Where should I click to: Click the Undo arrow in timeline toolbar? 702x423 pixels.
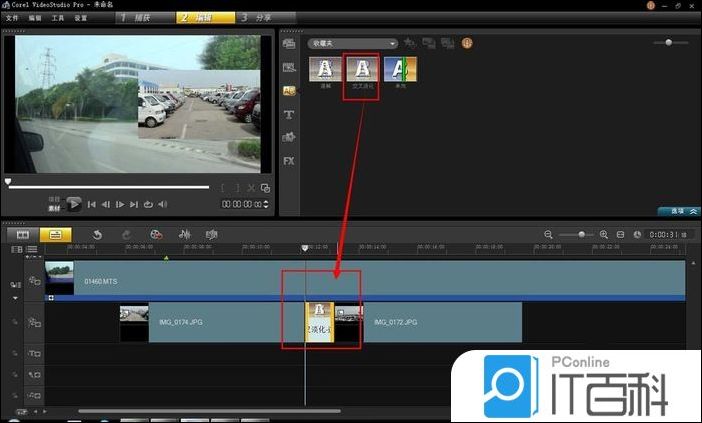point(97,234)
